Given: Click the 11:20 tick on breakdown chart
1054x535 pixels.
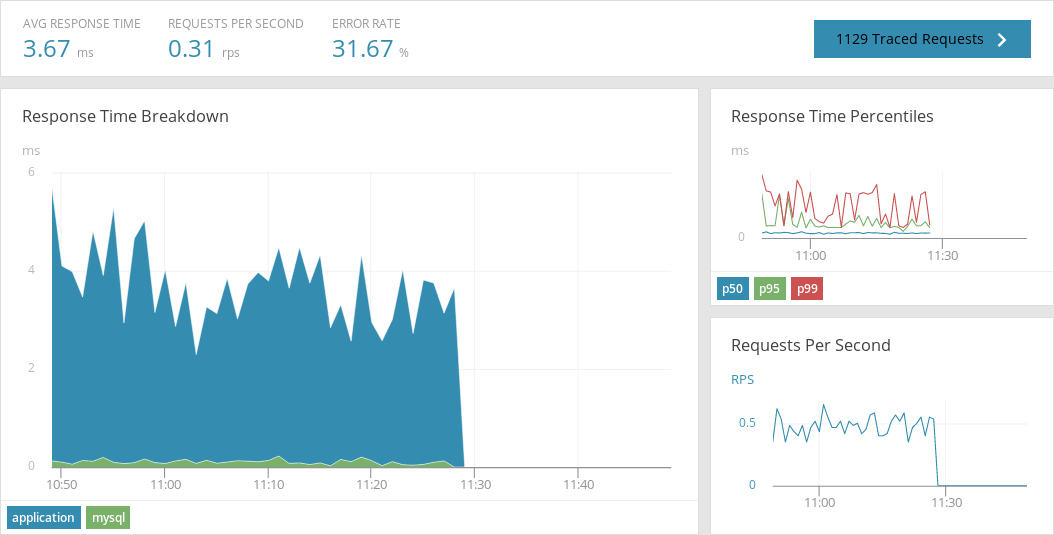Looking at the screenshot, I should 371,484.
